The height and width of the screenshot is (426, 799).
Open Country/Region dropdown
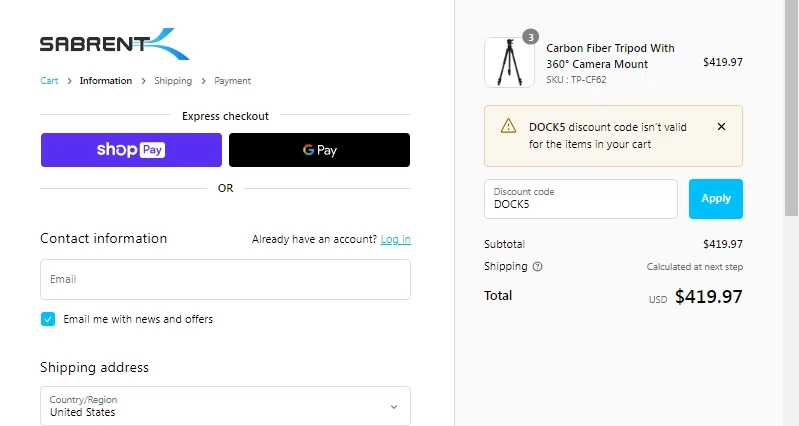[225, 406]
